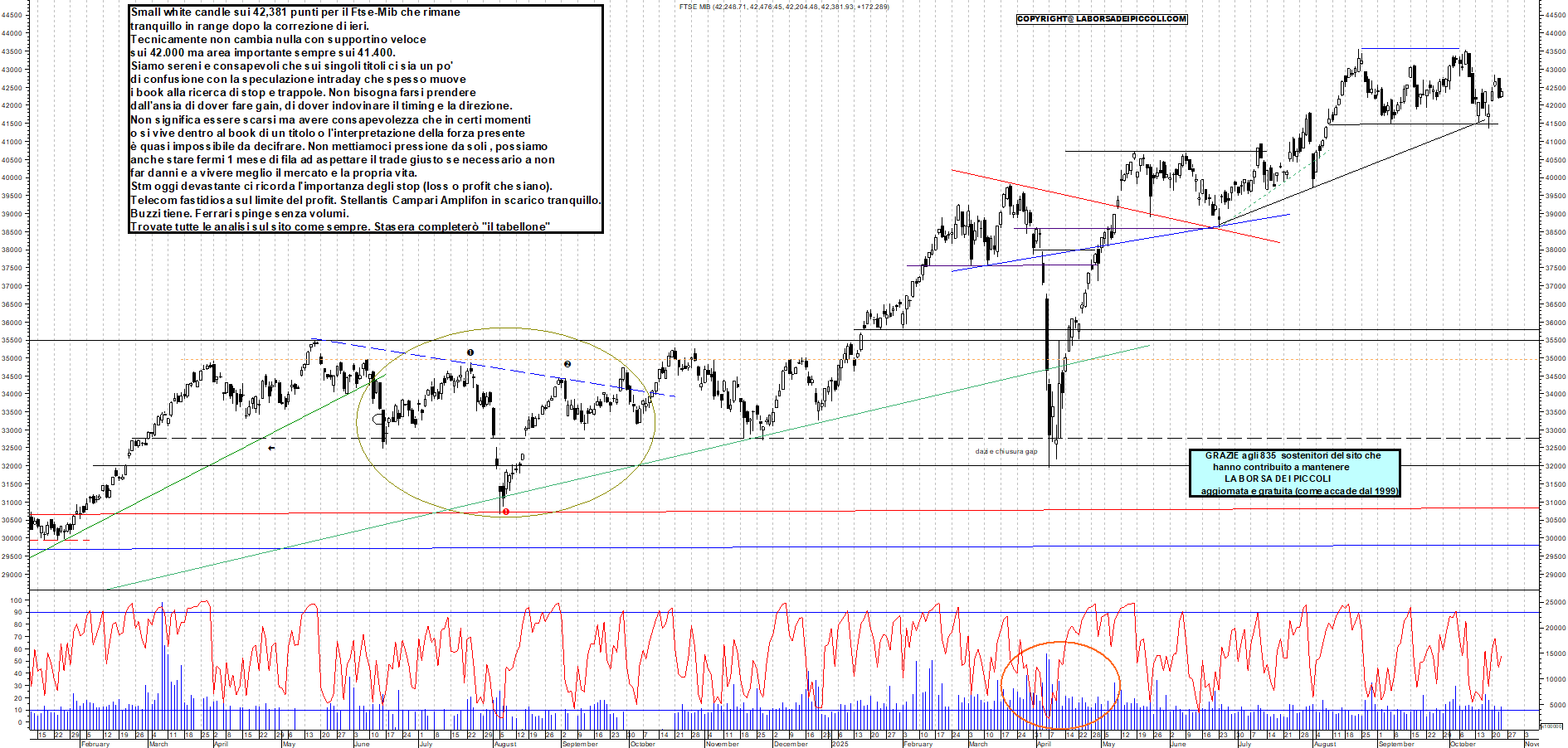
Task: Click the small white half-circle marker in the olive ellipse
Action: click(x=378, y=418)
